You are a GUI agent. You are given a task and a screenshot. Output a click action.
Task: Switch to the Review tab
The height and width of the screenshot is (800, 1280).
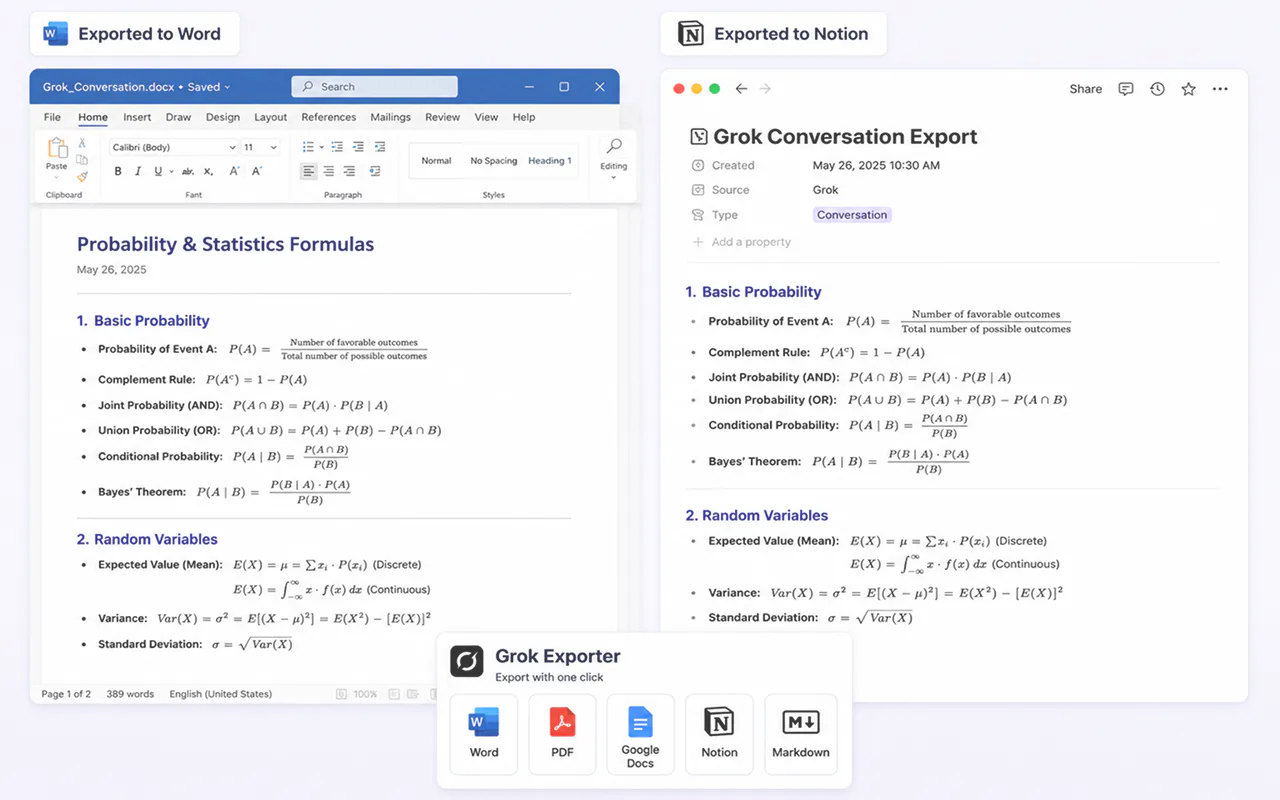(x=442, y=117)
